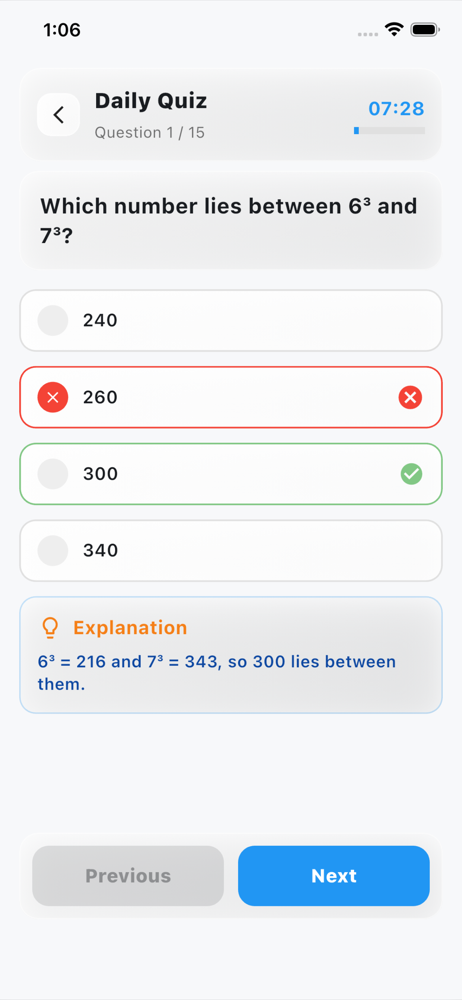Choose the 340 answer option
This screenshot has height=1000, width=462.
click(x=231, y=550)
